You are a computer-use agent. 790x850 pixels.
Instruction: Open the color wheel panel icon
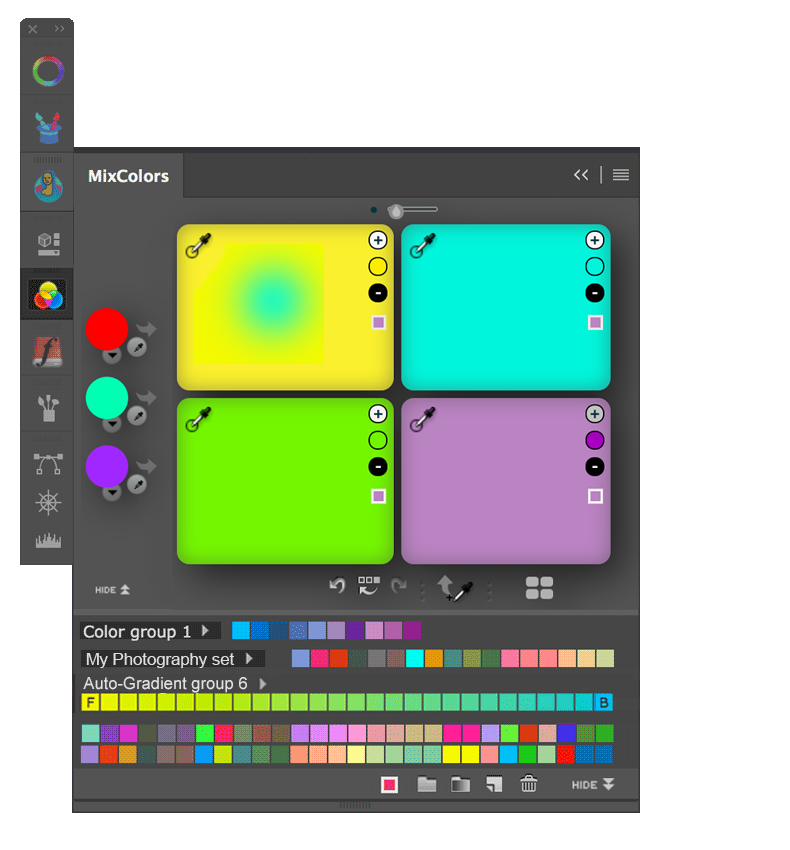(47, 71)
